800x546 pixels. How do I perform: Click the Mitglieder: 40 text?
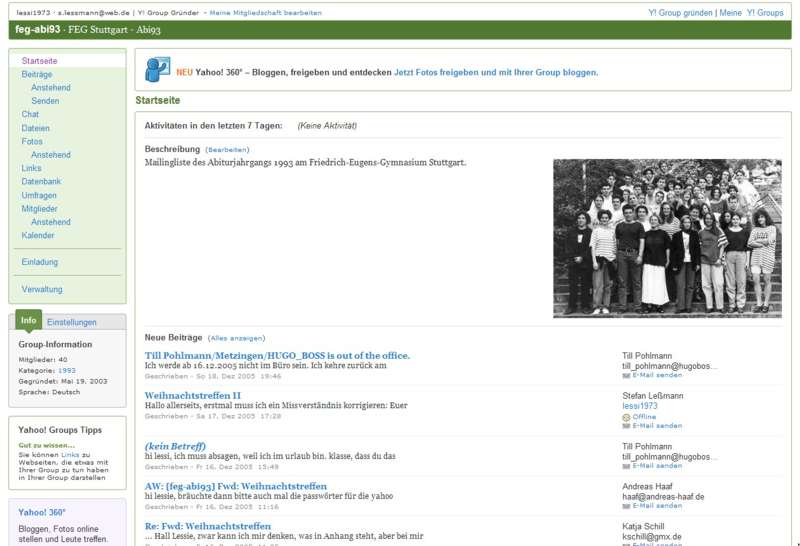[43, 360]
